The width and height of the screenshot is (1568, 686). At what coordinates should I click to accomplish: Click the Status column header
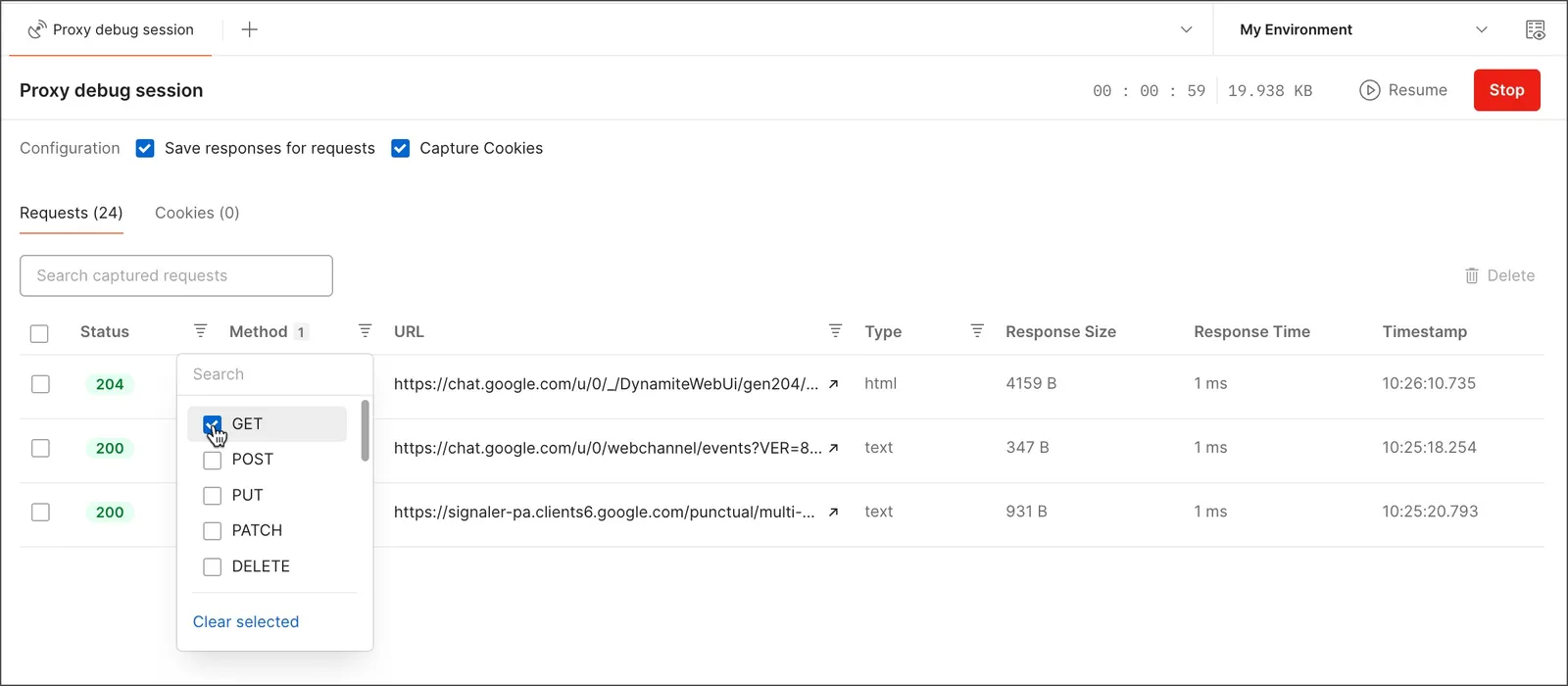click(105, 331)
